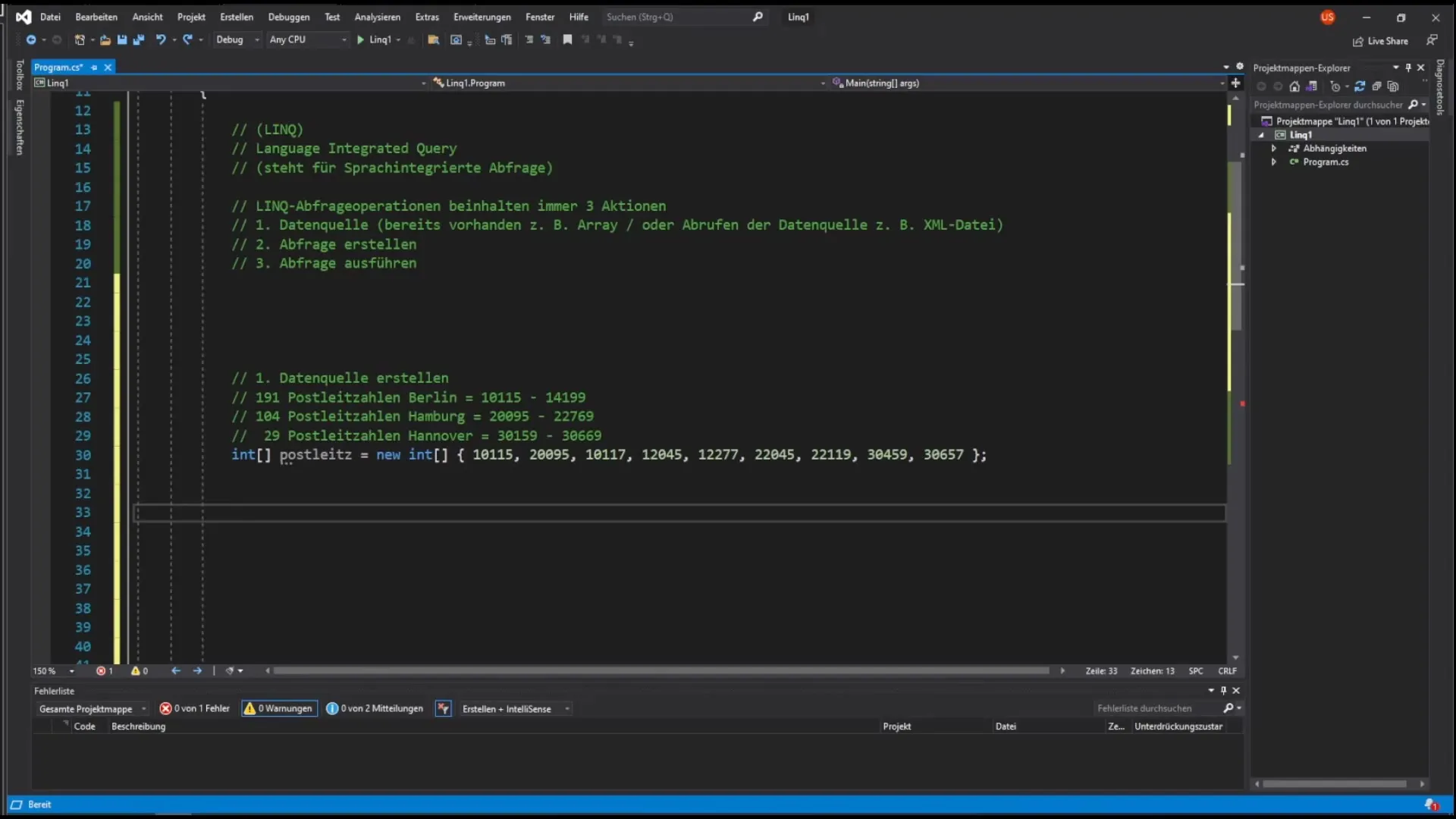Open the Extras menu
The height and width of the screenshot is (819, 1456).
click(x=427, y=17)
